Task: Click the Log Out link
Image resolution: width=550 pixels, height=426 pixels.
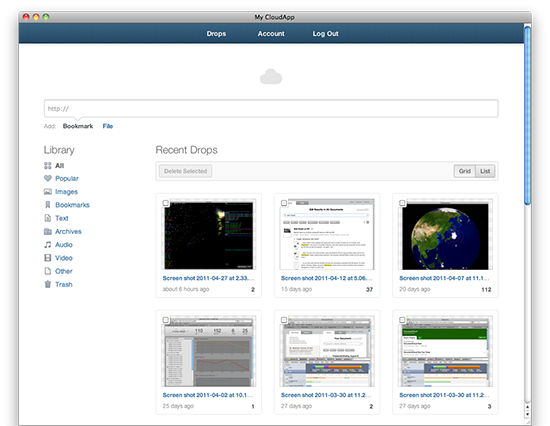Action: [326, 34]
